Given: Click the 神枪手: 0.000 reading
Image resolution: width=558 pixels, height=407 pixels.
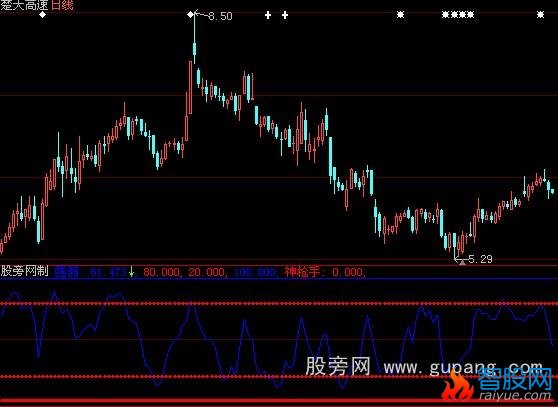Looking at the screenshot, I should point(325,272).
